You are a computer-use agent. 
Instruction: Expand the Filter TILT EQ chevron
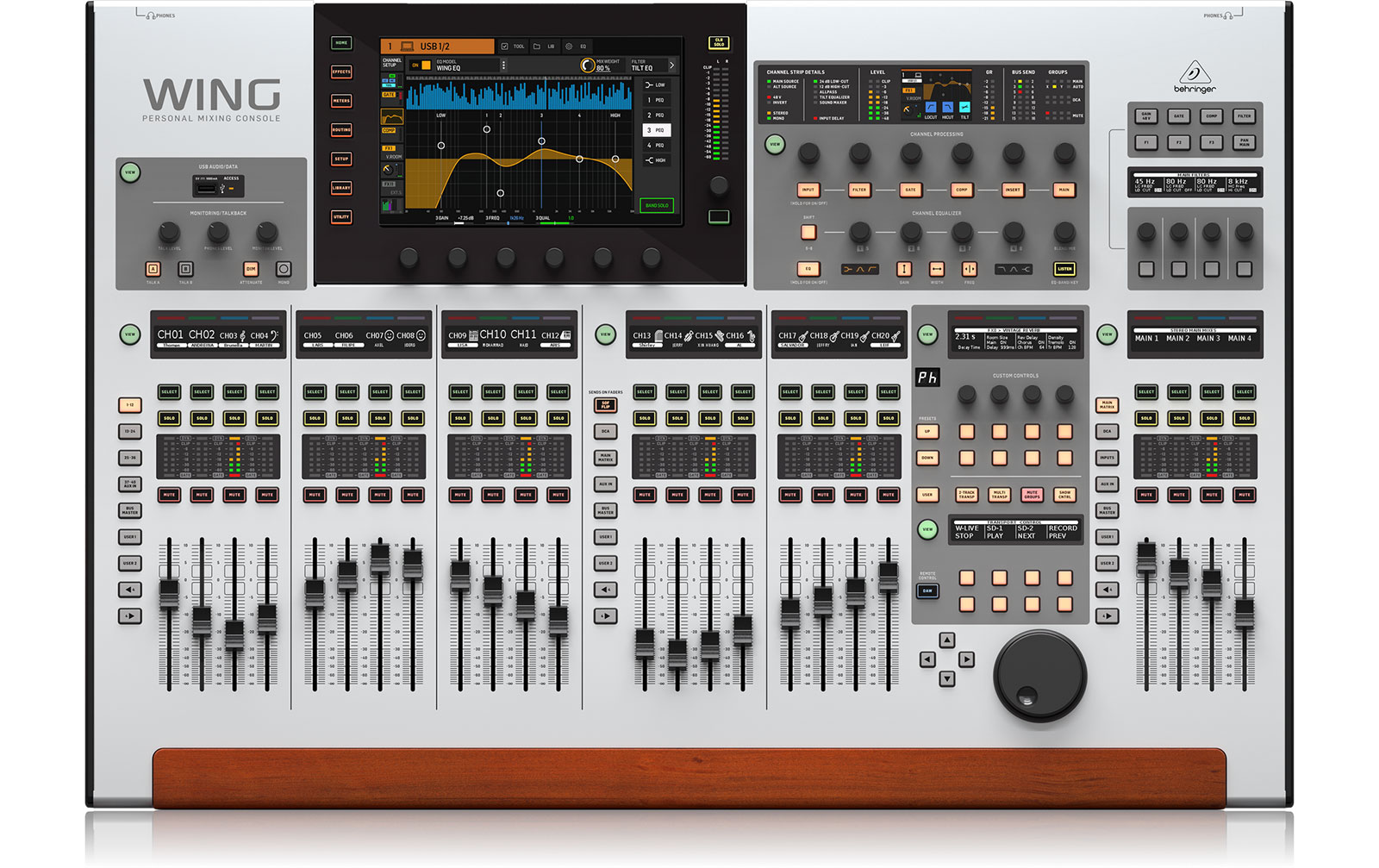point(672,66)
